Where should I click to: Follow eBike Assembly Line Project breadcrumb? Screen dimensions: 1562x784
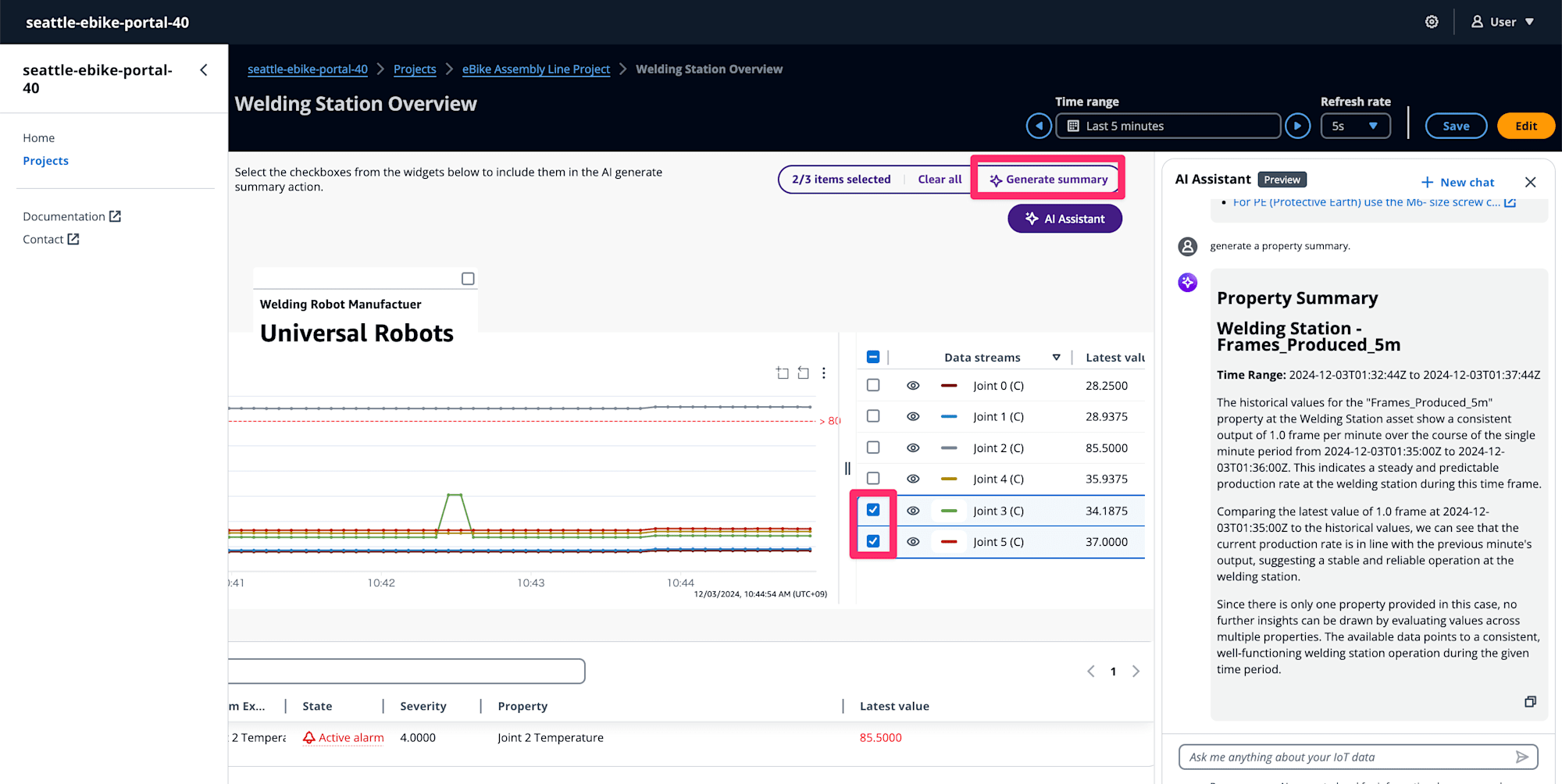(536, 69)
